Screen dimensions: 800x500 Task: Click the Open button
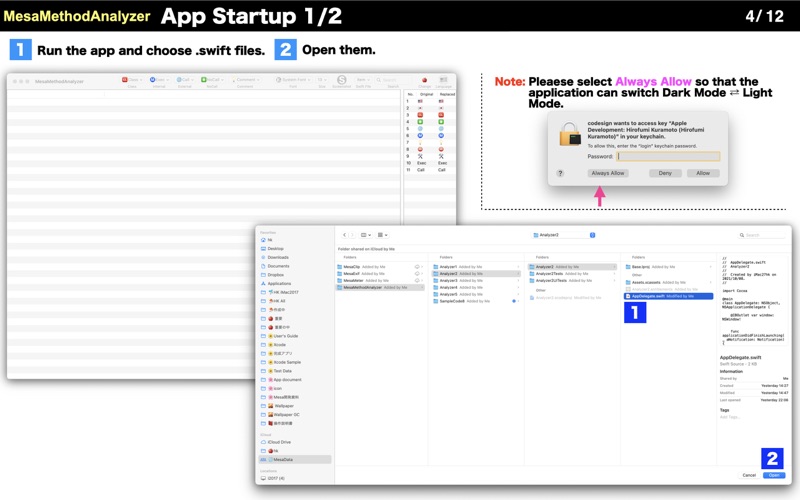(x=774, y=475)
